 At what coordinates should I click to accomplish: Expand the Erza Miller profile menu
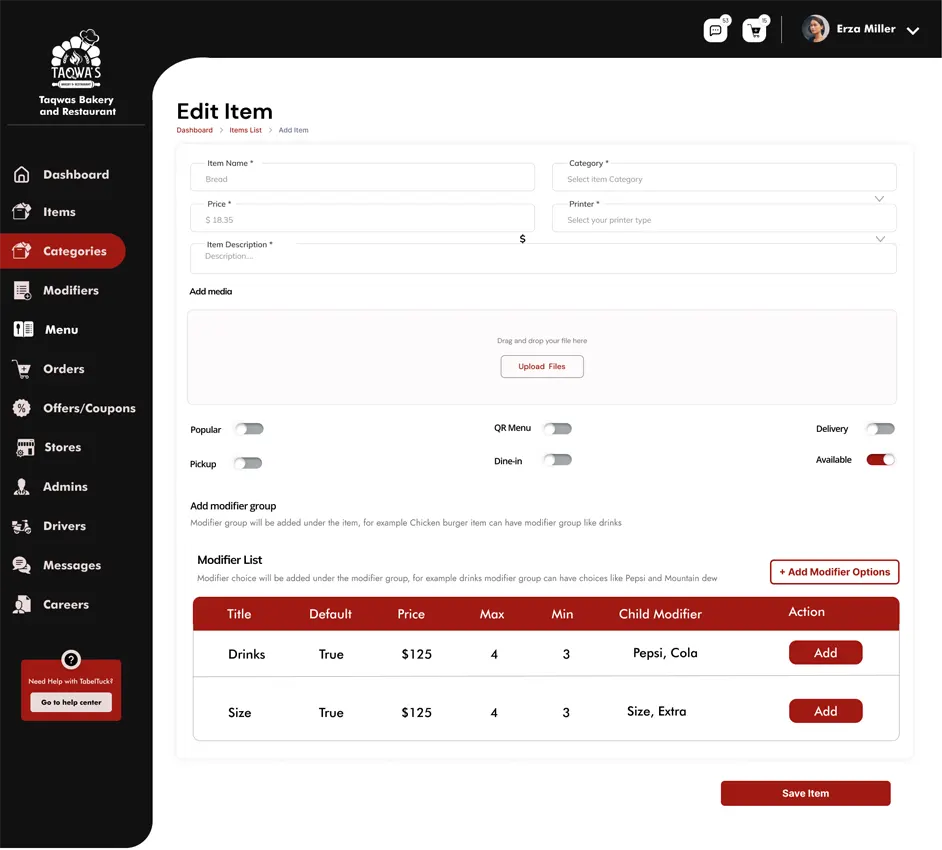click(912, 30)
